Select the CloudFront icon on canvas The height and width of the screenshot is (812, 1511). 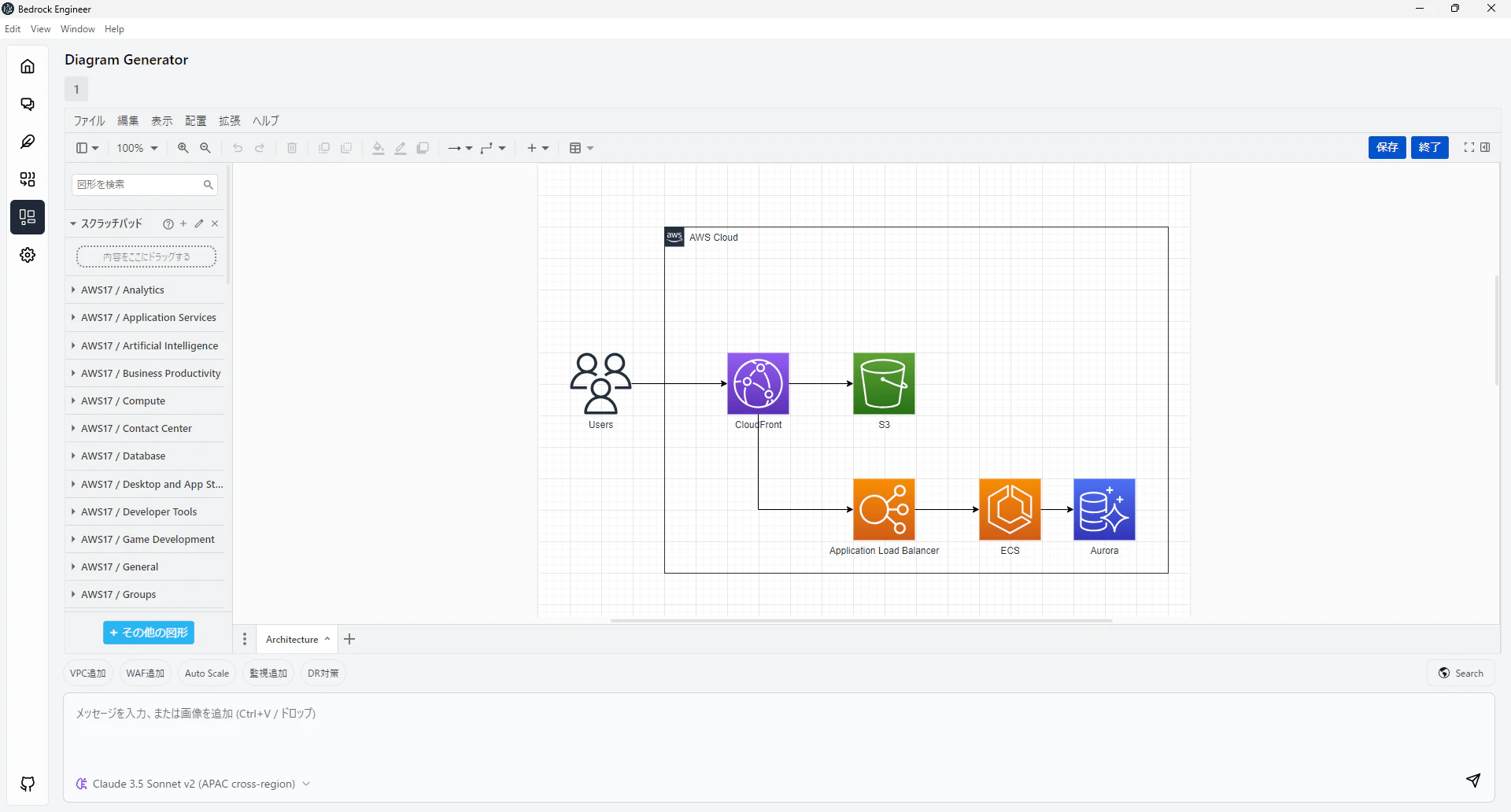pyautogui.click(x=759, y=384)
